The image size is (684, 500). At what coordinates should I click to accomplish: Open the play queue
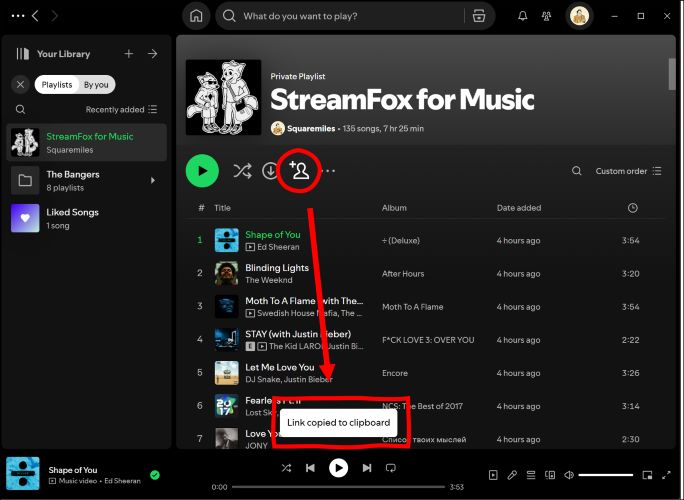[531, 475]
